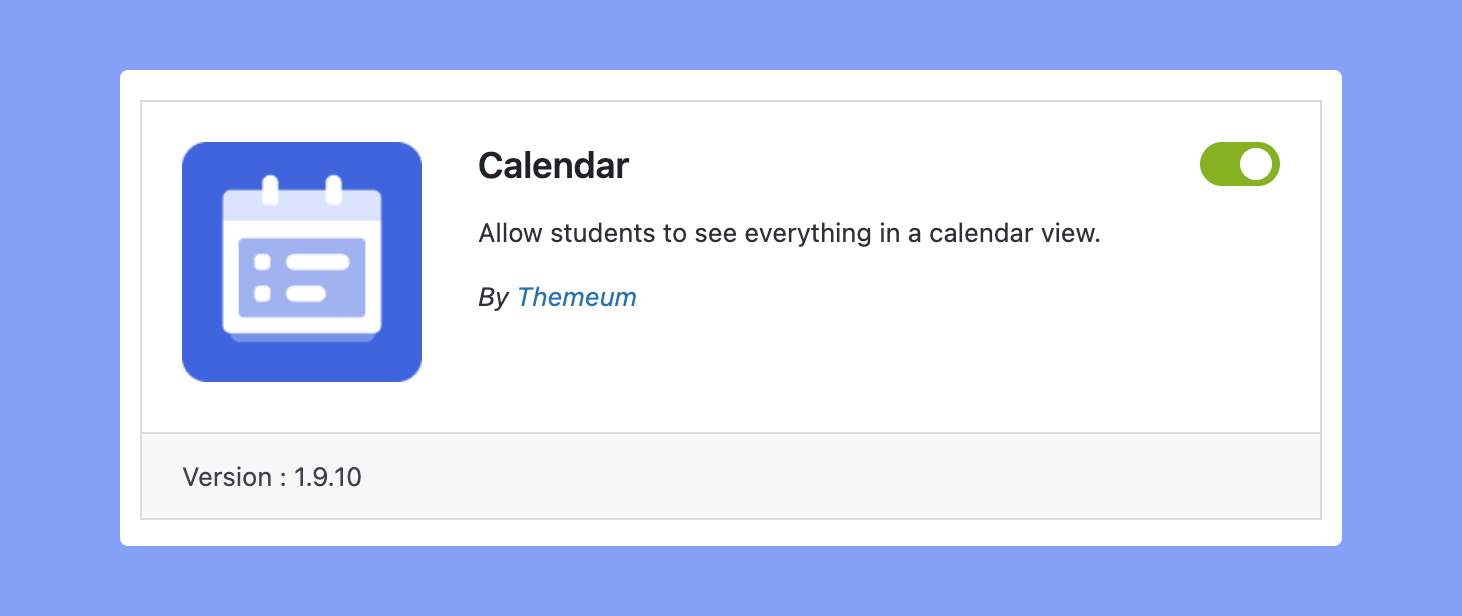The width and height of the screenshot is (1462, 616).
Task: Click the small top square bullet in calendar icon
Action: pos(262,262)
